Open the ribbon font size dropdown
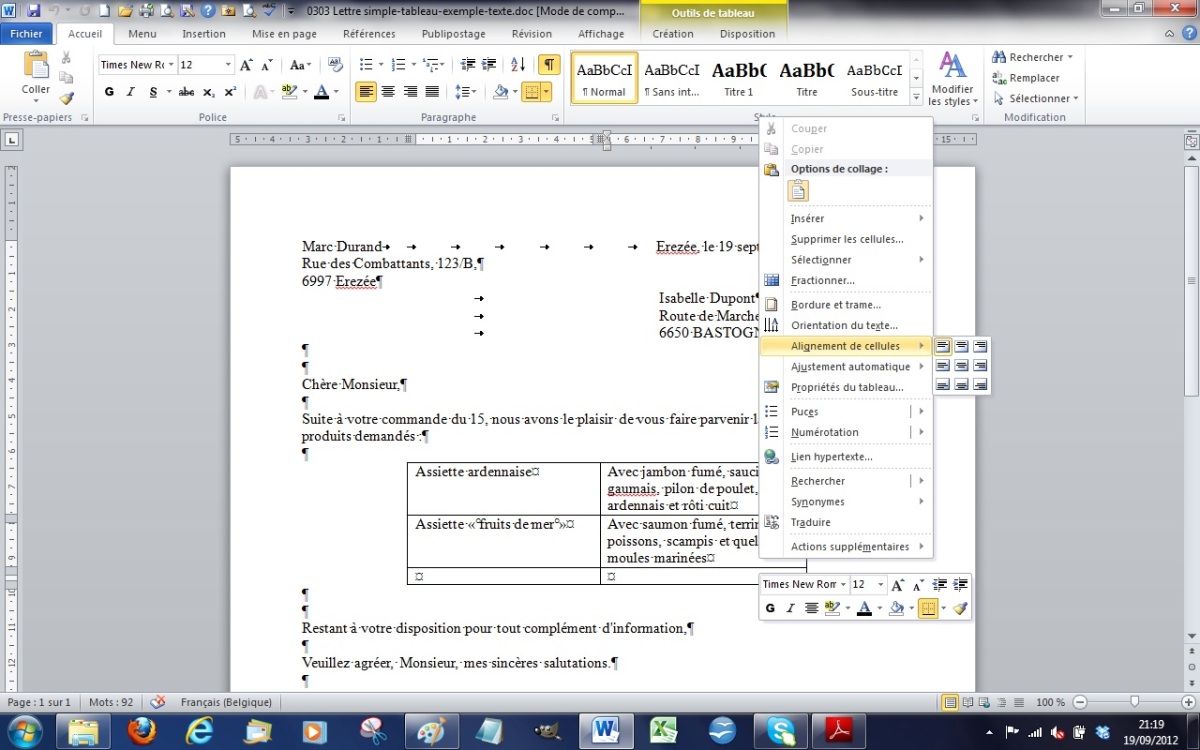The height and width of the screenshot is (750, 1200). (227, 65)
